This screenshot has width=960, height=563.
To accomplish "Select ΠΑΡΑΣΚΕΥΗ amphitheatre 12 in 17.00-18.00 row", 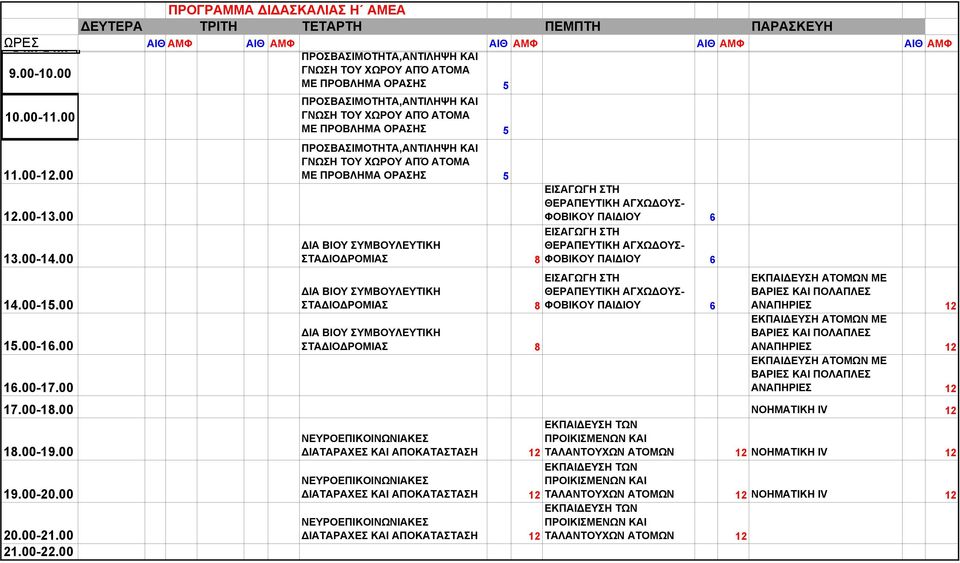I will point(950,411).
